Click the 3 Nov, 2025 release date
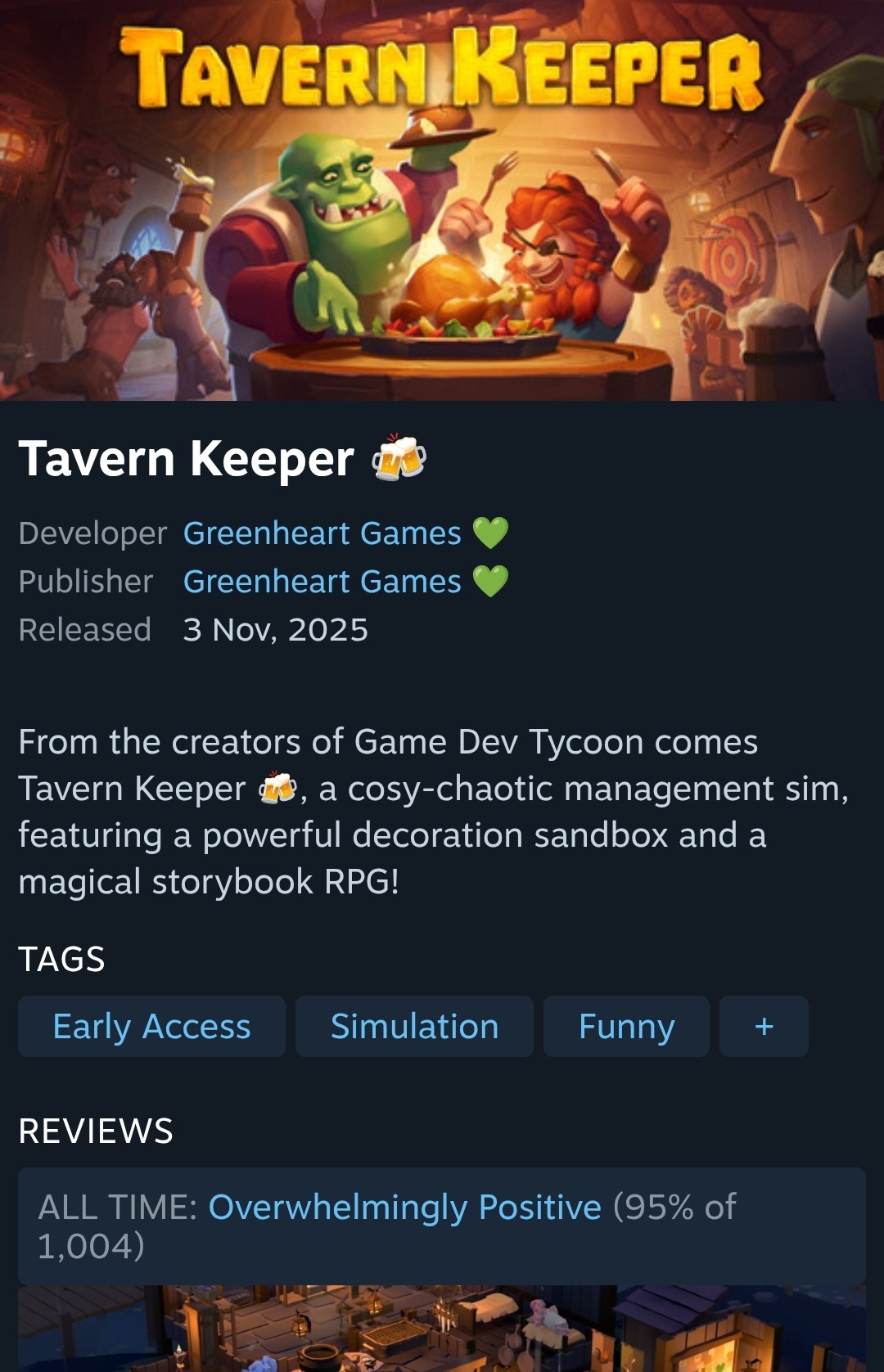 pos(276,630)
